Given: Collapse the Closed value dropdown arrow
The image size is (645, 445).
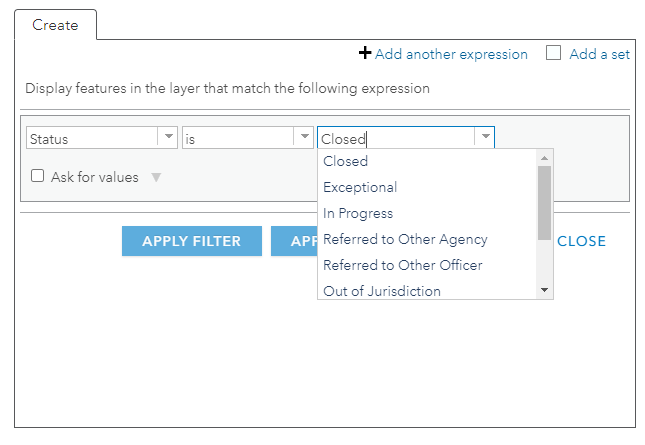Looking at the screenshot, I should (x=484, y=138).
